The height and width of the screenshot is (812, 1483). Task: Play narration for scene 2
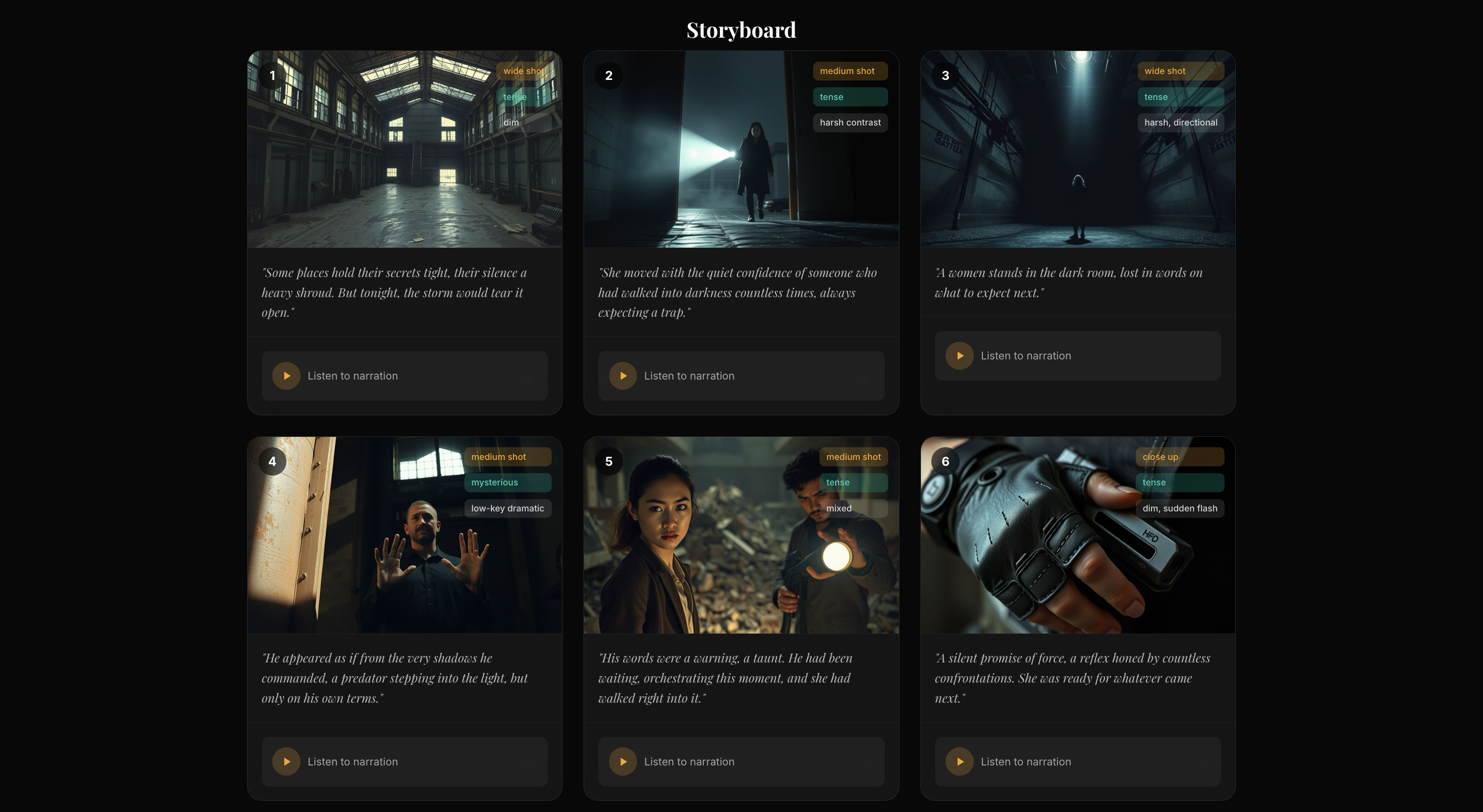(623, 376)
